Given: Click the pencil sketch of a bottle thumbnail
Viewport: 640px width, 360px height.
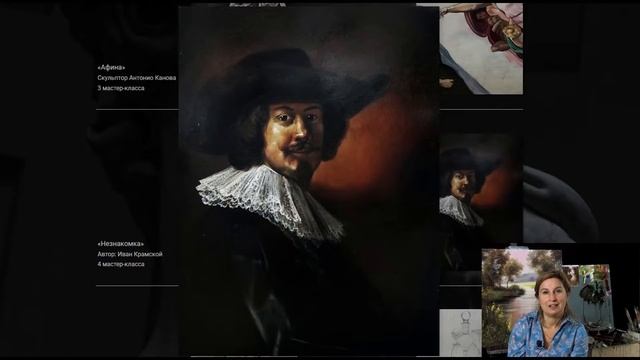Looking at the screenshot, I should (x=460, y=332).
